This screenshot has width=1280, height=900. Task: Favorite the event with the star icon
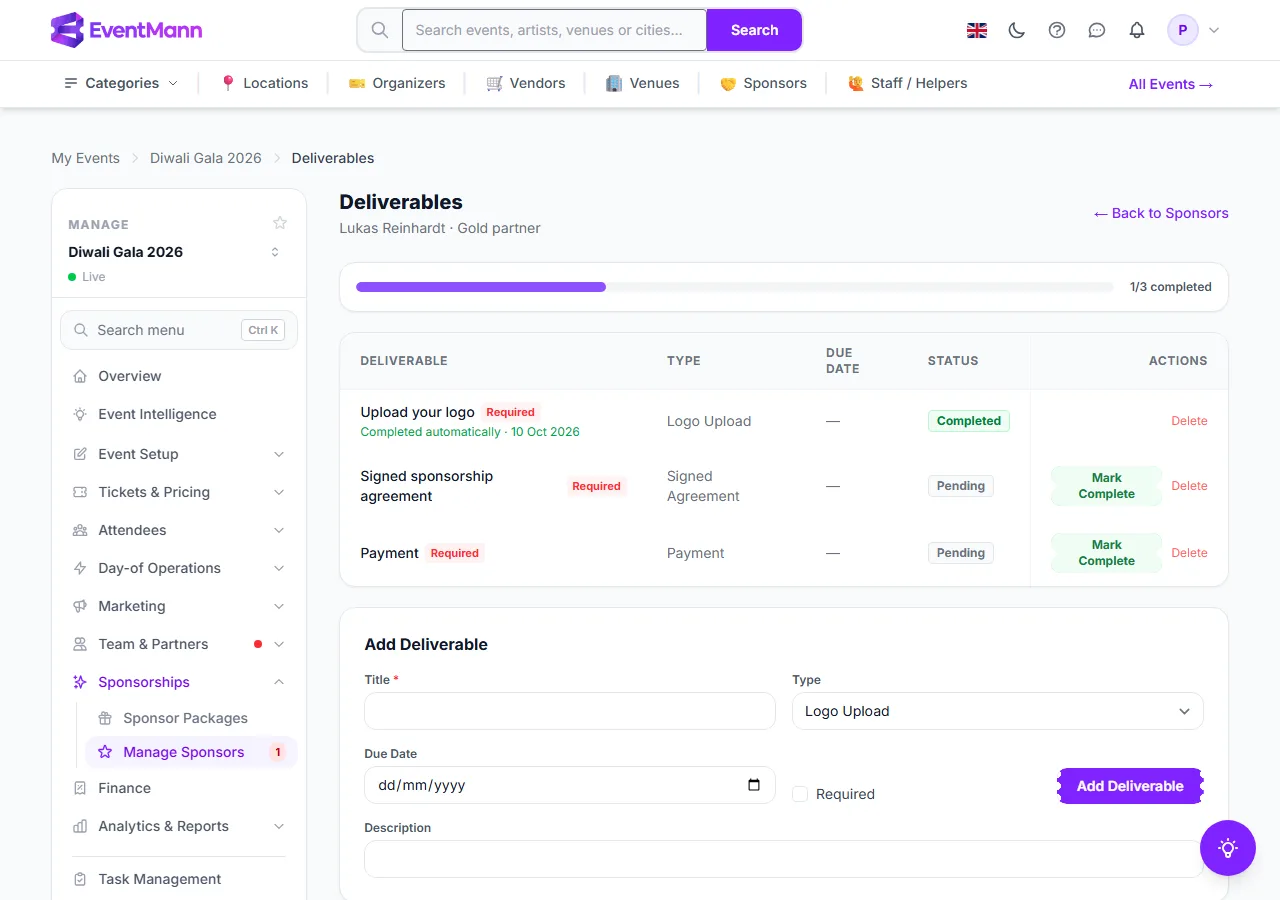280,223
